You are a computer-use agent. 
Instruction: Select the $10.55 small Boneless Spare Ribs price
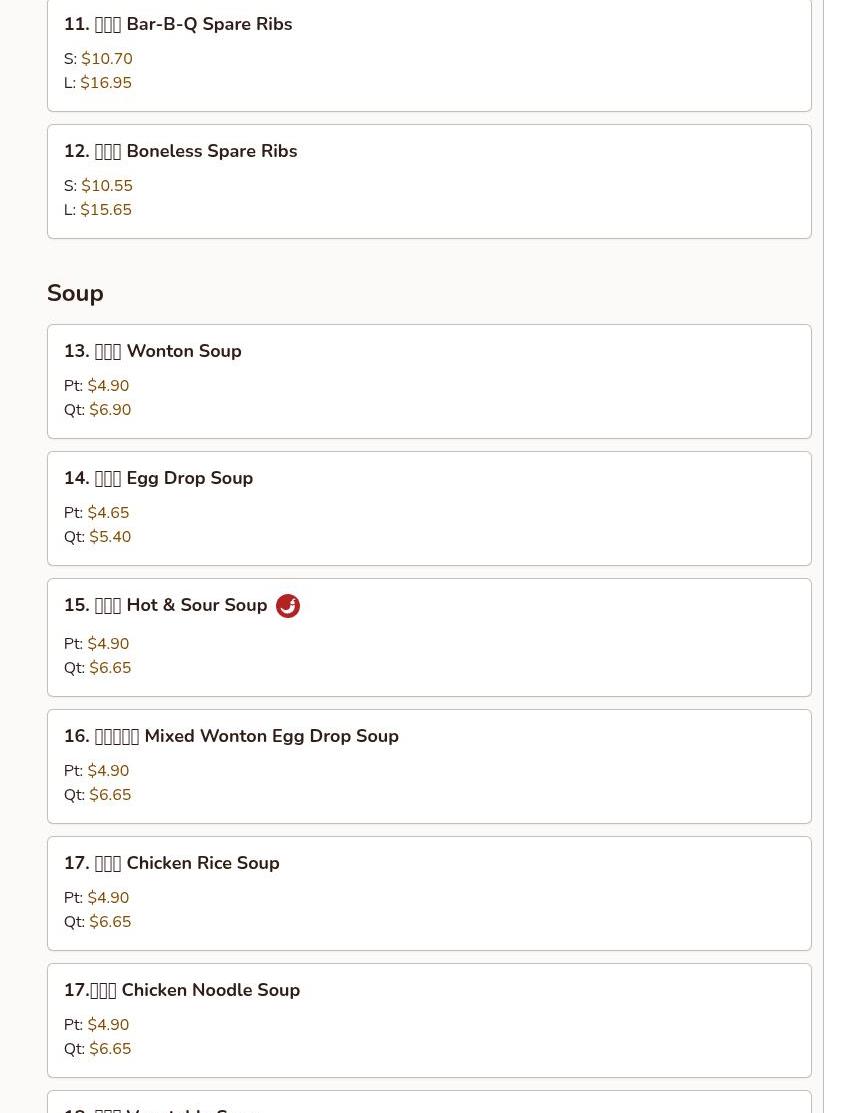107,186
